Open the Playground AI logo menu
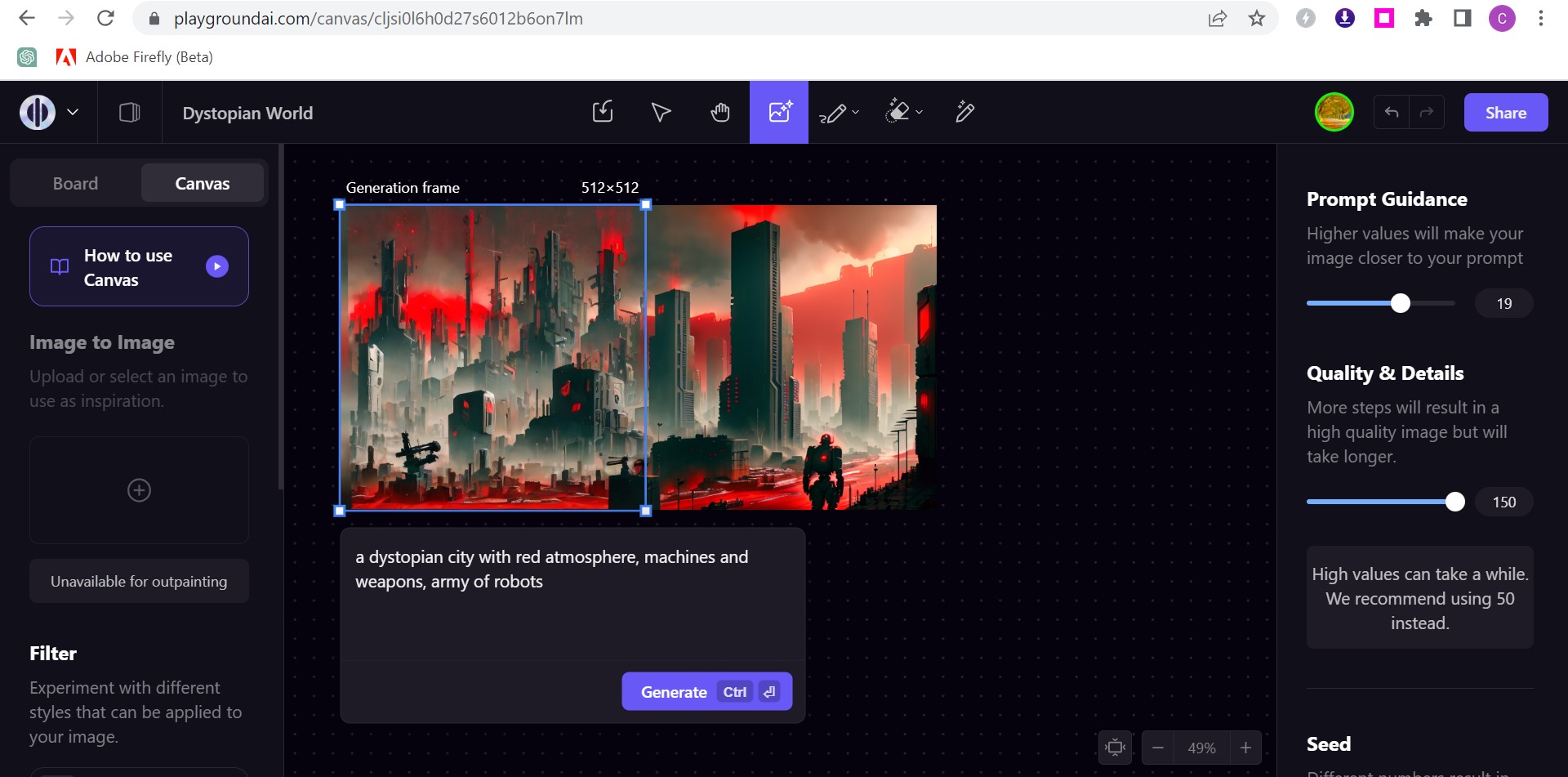 (36, 112)
